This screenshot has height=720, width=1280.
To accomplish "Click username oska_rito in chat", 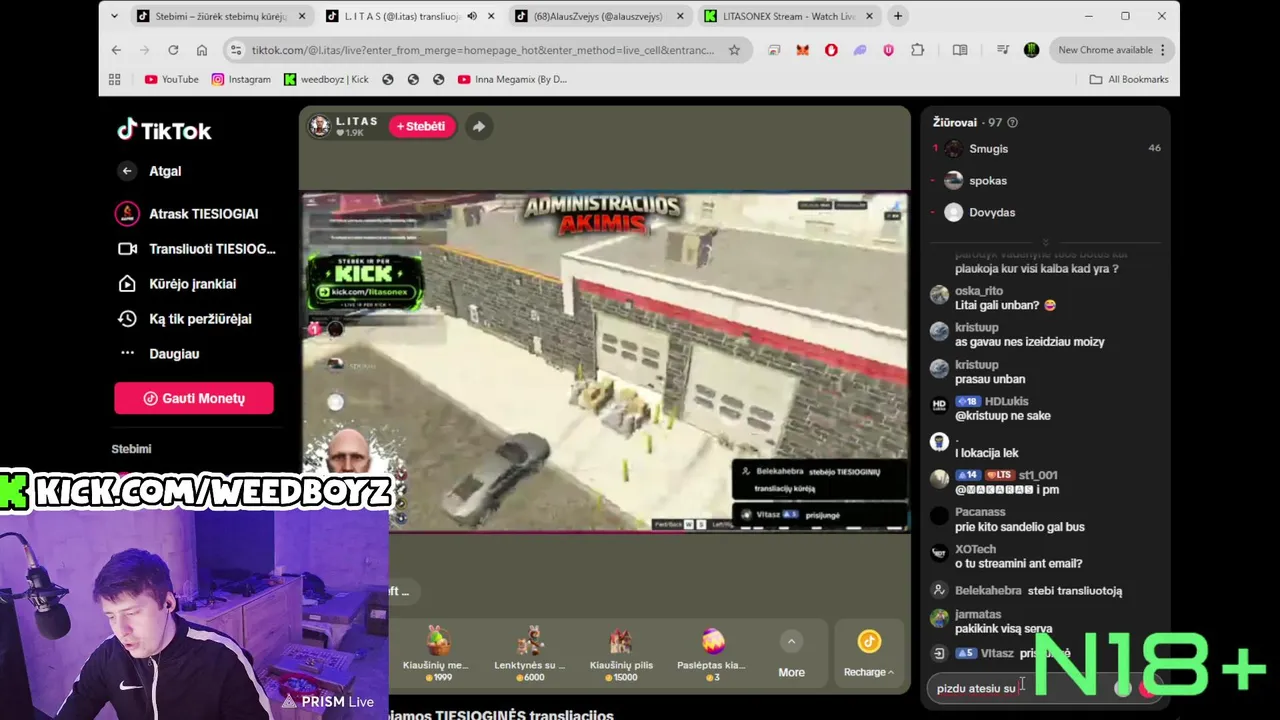I will [978, 291].
